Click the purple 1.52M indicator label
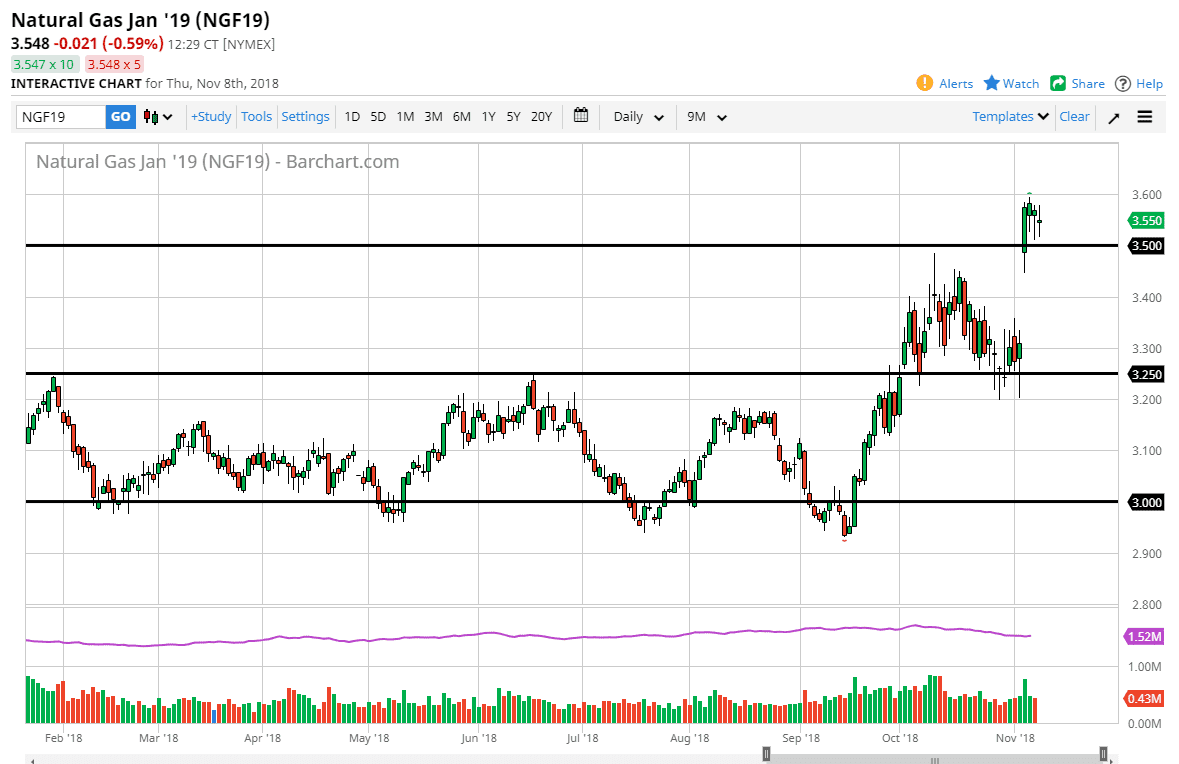 (x=1144, y=637)
